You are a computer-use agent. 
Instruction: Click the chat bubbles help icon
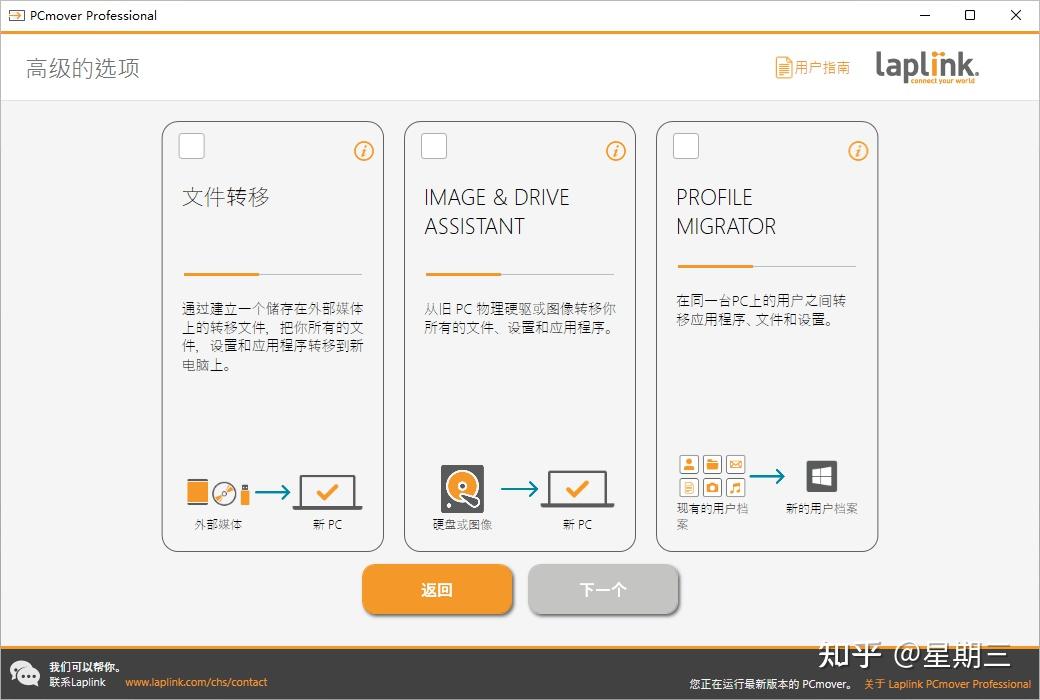tap(25, 673)
